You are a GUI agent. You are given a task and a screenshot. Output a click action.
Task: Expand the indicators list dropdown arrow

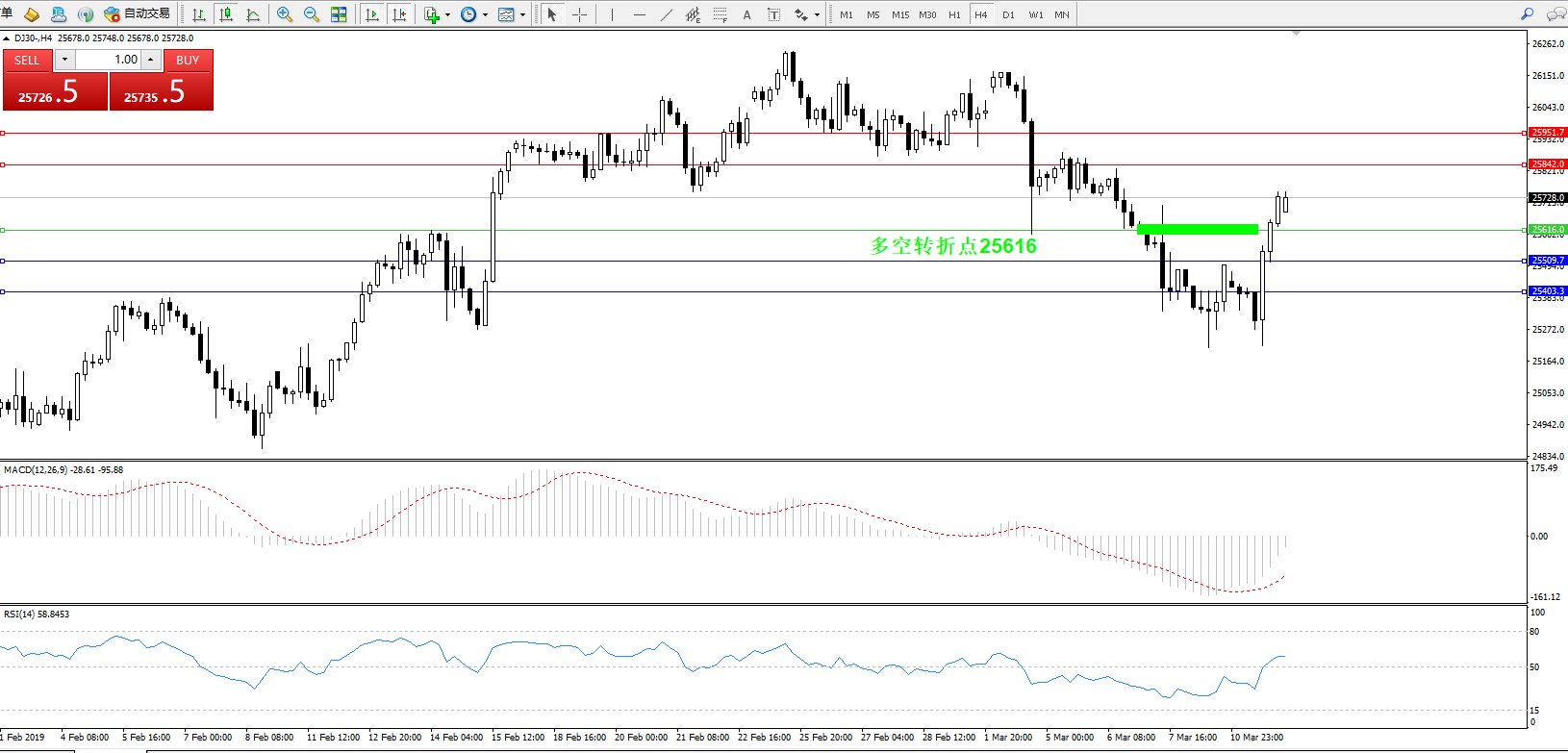click(x=447, y=15)
